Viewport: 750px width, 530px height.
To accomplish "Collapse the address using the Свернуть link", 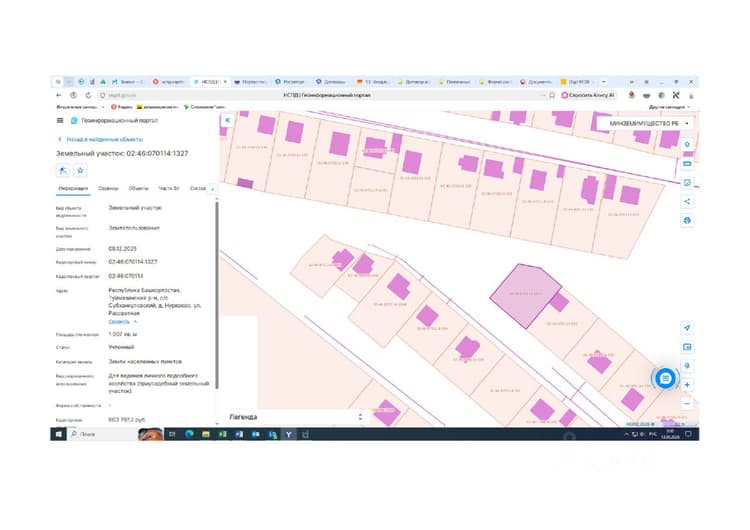I will (122, 321).
